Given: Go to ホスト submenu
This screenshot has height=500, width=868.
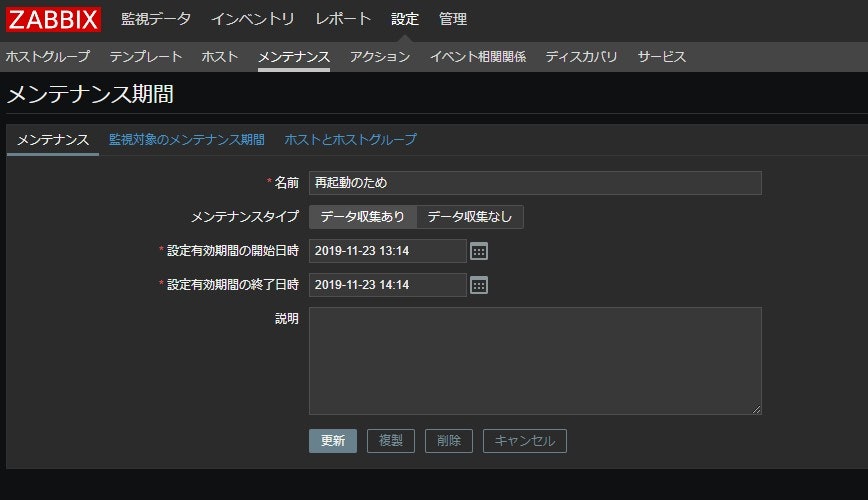Looking at the screenshot, I should point(220,56).
